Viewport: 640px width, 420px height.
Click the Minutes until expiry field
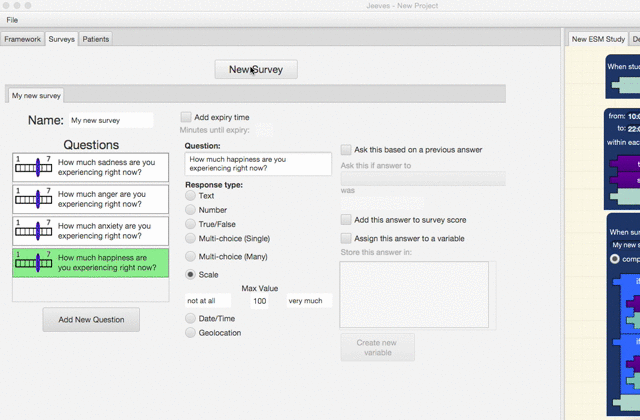coord(264,130)
